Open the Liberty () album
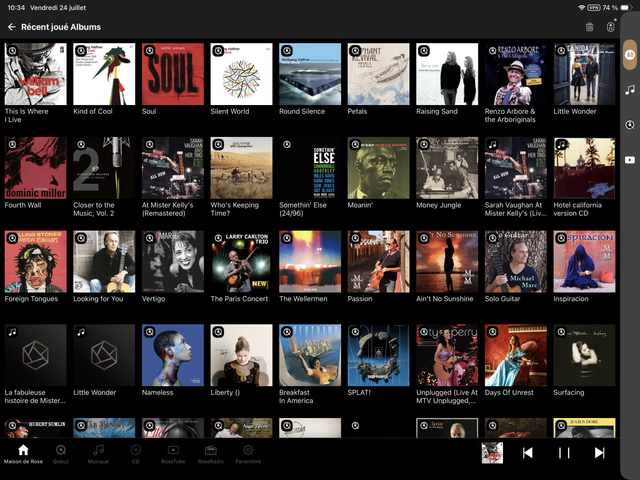The image size is (640, 480). pyautogui.click(x=241, y=355)
